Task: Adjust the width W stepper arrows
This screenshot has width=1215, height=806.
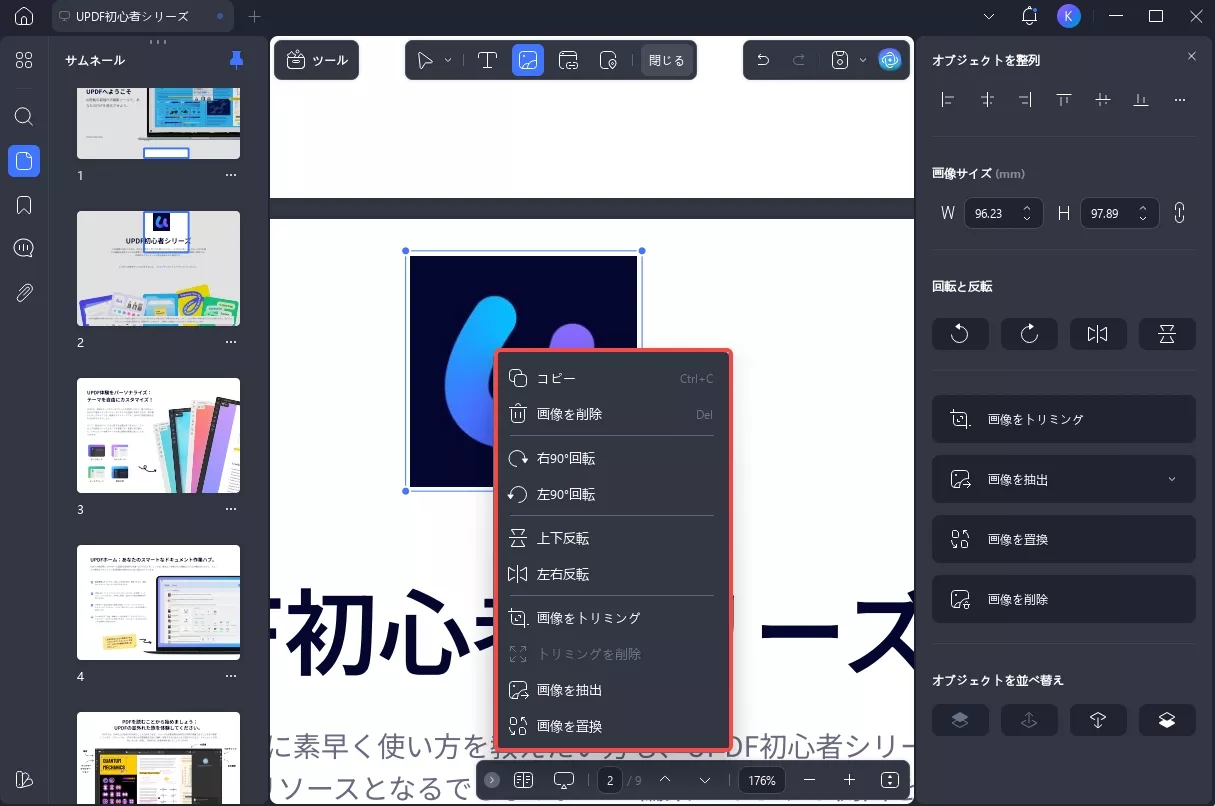Action: click(x=1026, y=213)
